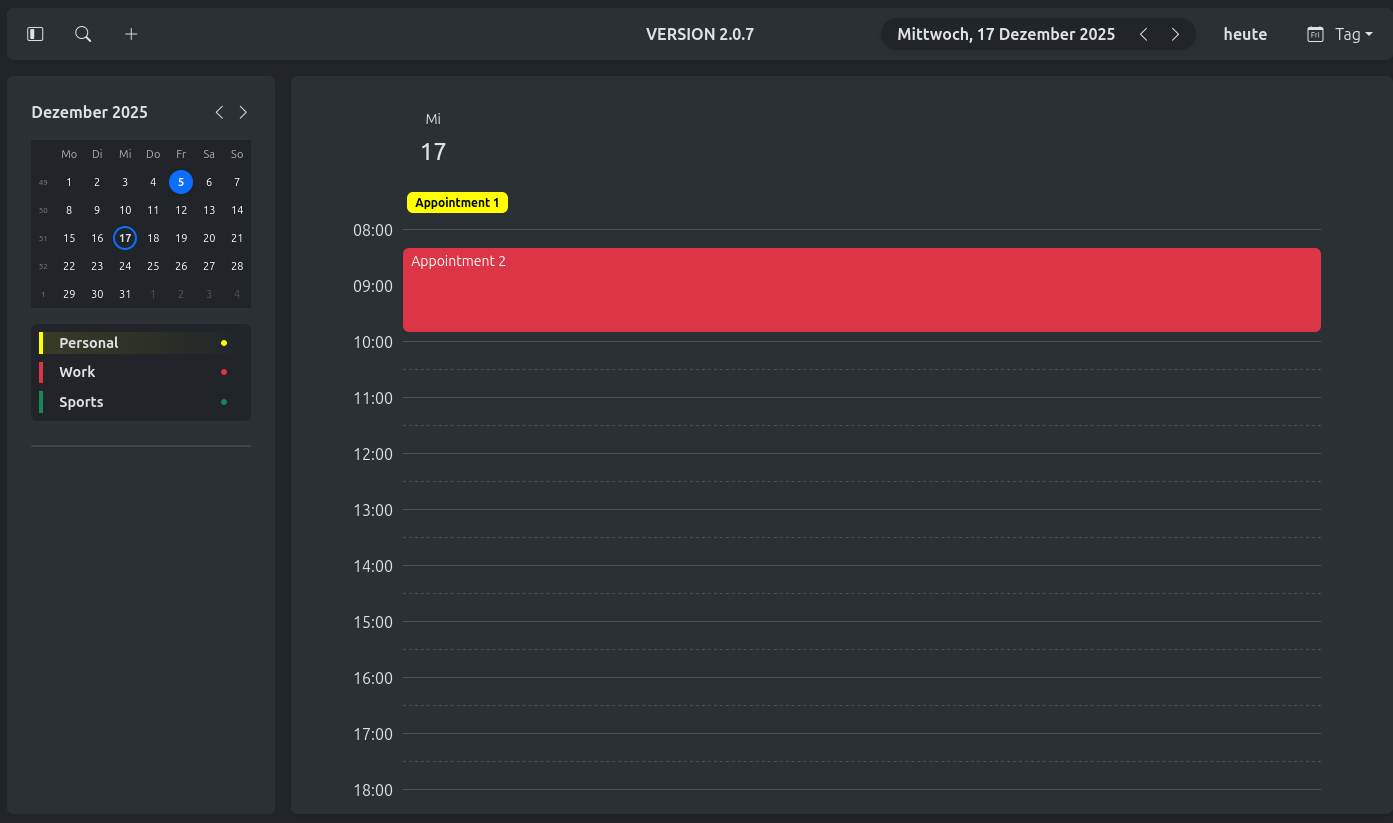This screenshot has width=1393, height=823.
Task: Go to previous day in header
Action: [x=1144, y=34]
